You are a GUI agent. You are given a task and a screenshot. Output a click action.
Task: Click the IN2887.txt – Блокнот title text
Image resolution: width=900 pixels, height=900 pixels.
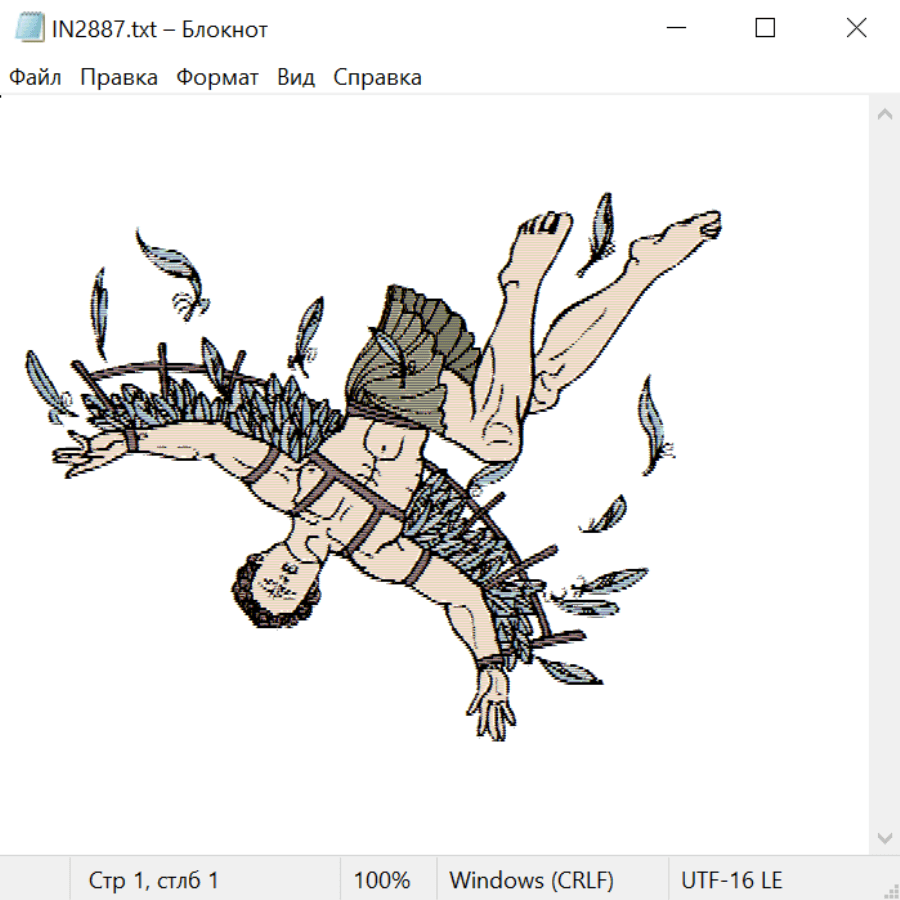click(x=160, y=29)
